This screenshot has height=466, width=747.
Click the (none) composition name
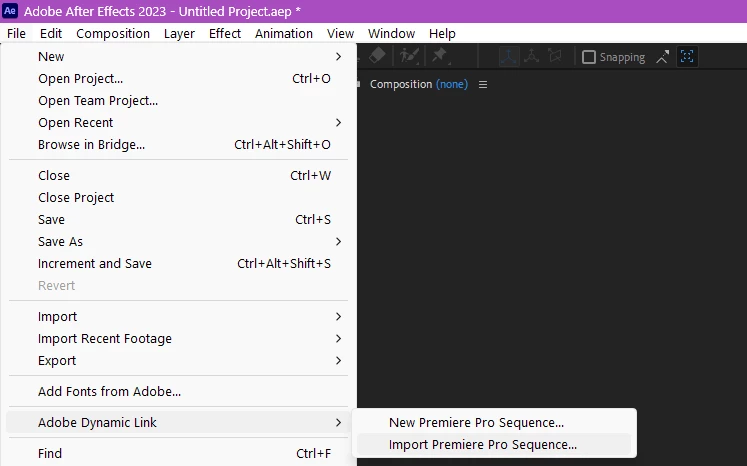point(452,84)
